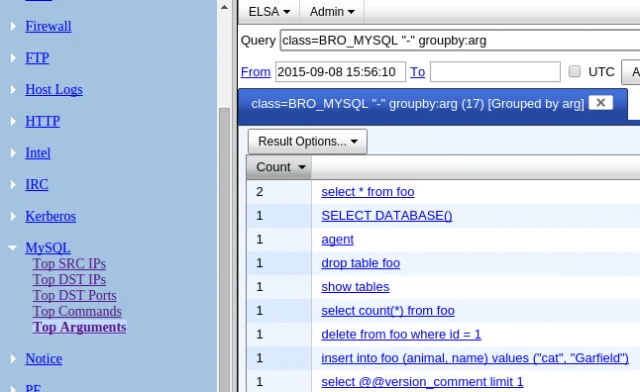
Task: Expand the Host Logs arrow
Action: pyautogui.click(x=13, y=89)
